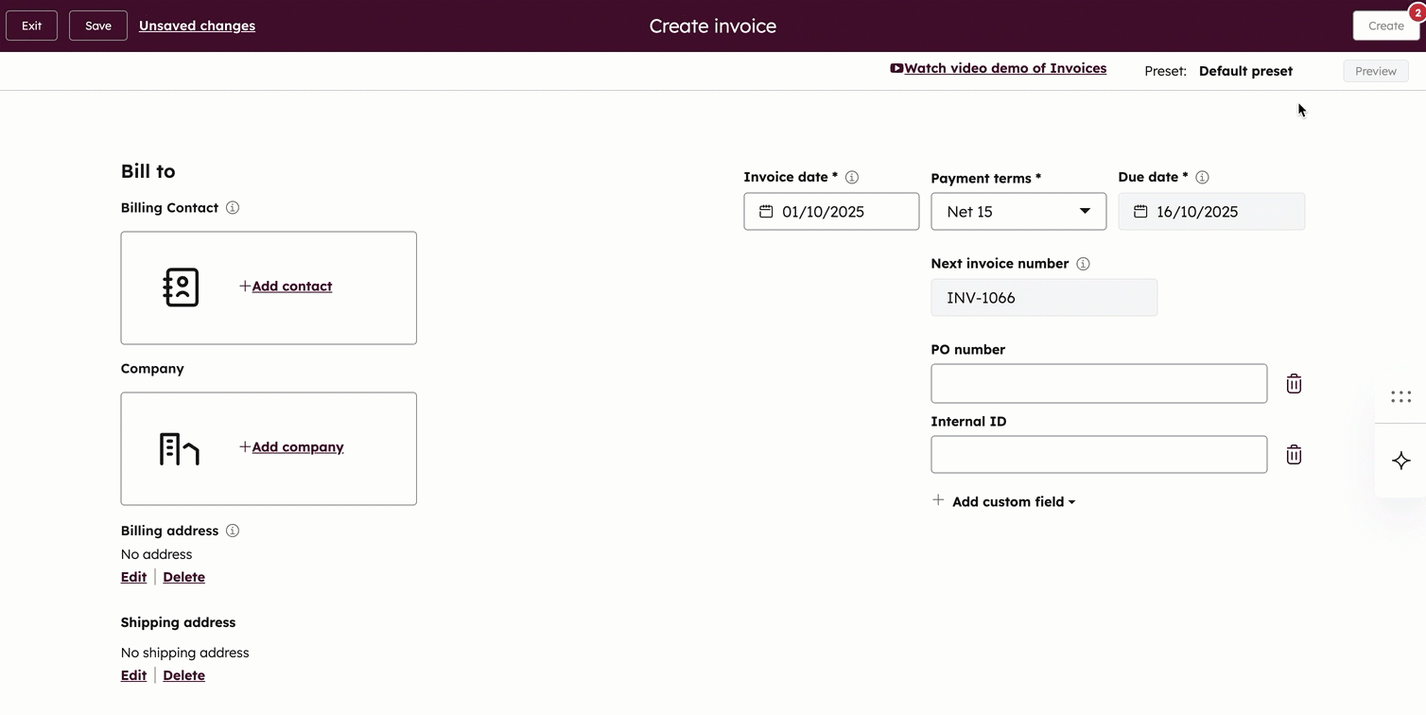Edit the shipping address

click(x=133, y=674)
